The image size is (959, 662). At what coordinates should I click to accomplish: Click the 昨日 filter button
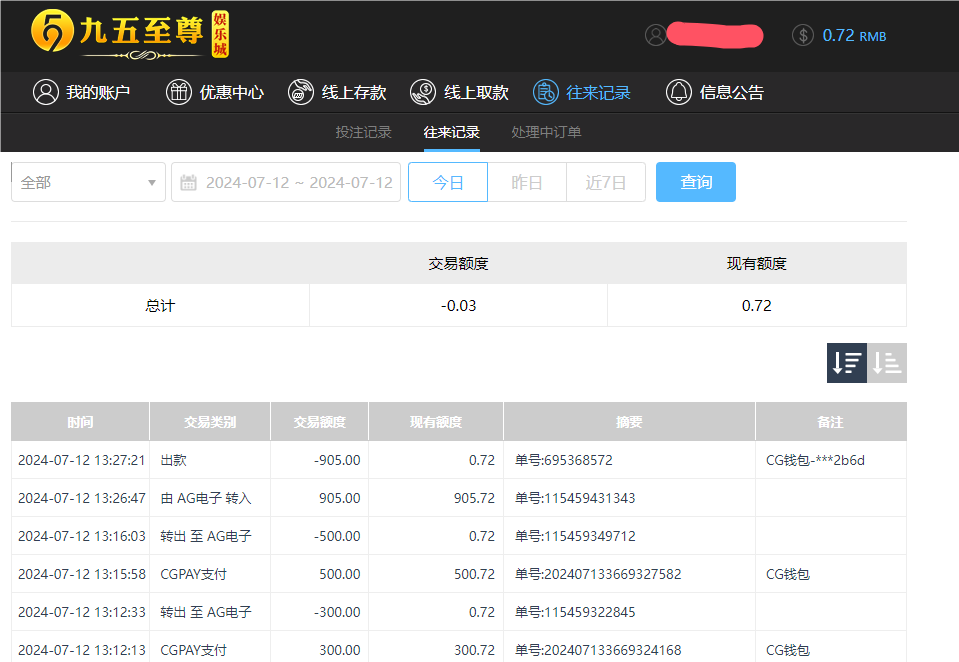pyautogui.click(x=526, y=182)
